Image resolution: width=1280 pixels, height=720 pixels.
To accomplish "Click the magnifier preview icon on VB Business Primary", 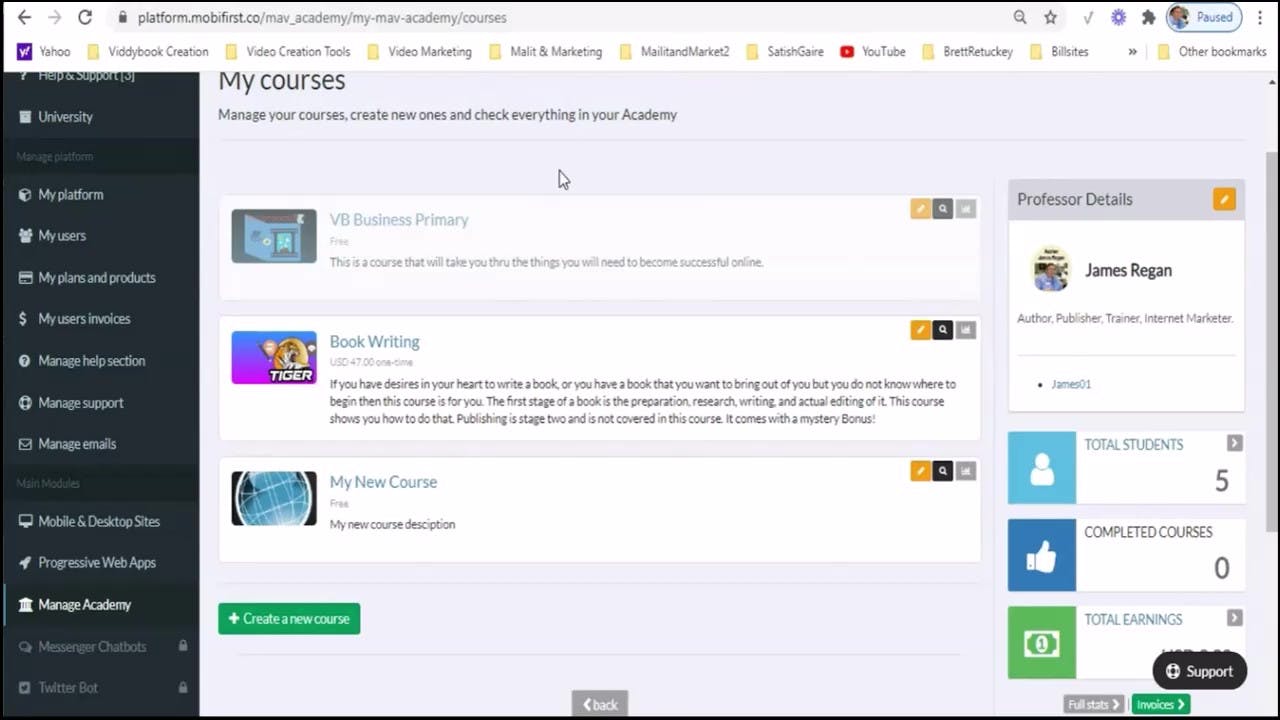I will [x=943, y=208].
